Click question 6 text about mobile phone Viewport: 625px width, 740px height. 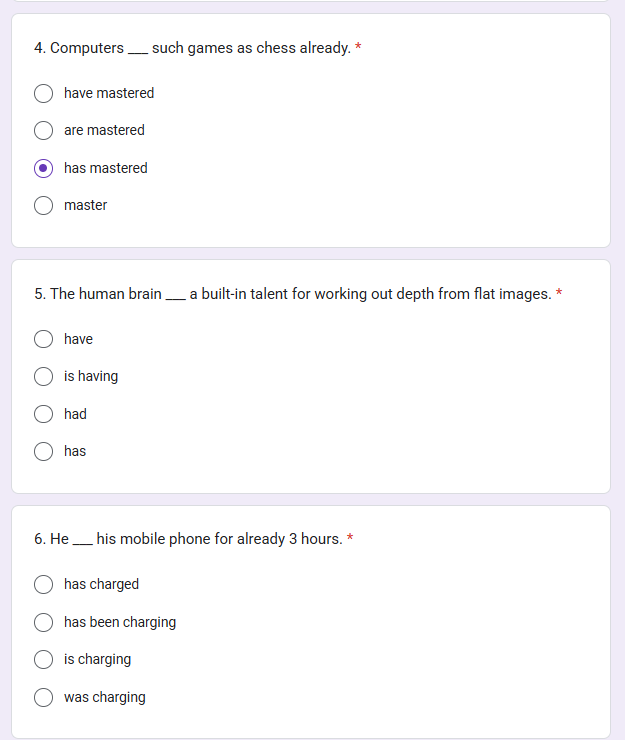pos(188,539)
